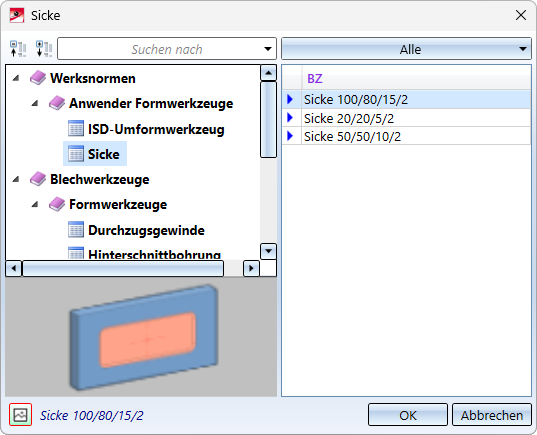
Task: Select the row Sicke 20/20/5/2
Action: (406, 118)
